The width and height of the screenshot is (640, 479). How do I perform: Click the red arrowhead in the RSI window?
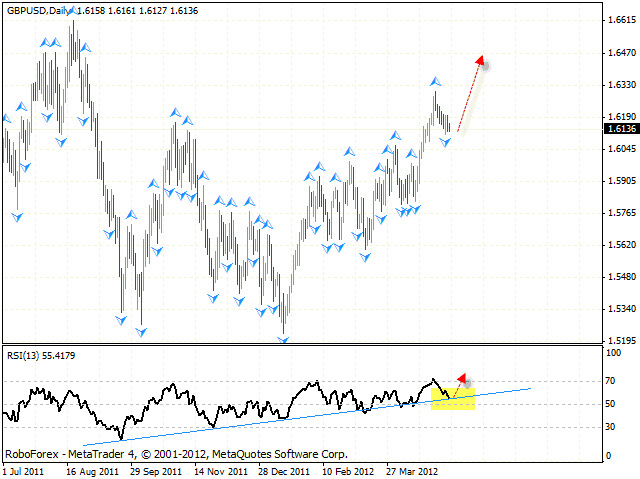(x=462, y=379)
